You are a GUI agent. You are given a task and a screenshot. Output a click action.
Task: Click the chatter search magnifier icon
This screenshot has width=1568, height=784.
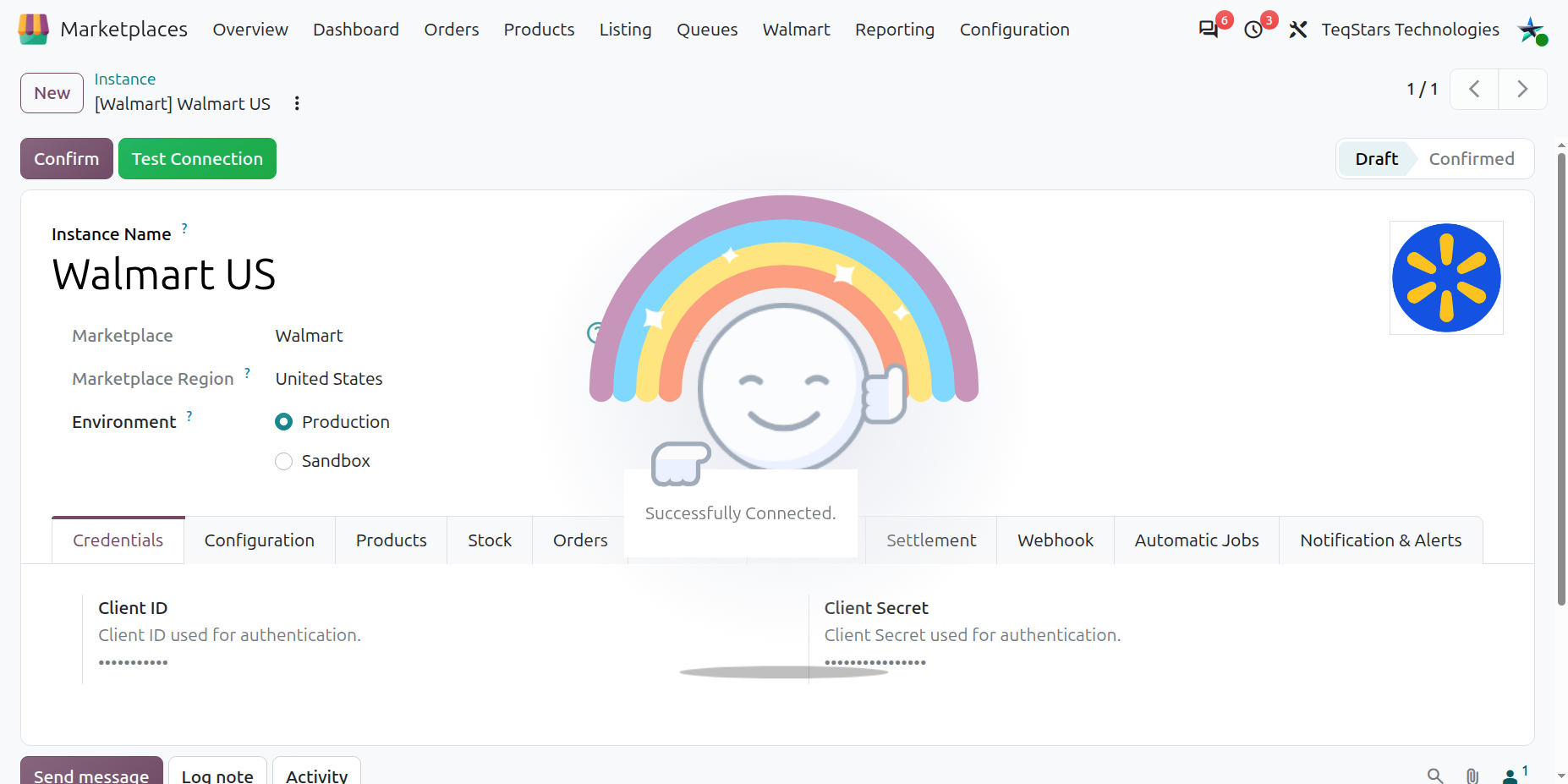1435,775
